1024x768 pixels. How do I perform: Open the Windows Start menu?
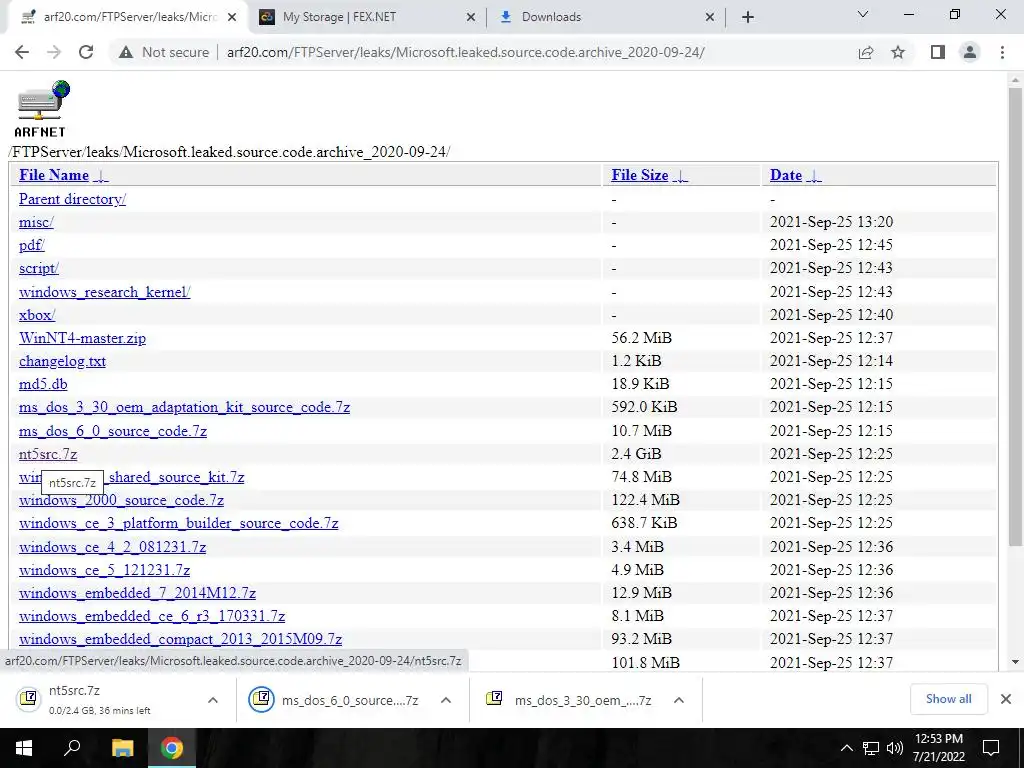tap(24, 748)
